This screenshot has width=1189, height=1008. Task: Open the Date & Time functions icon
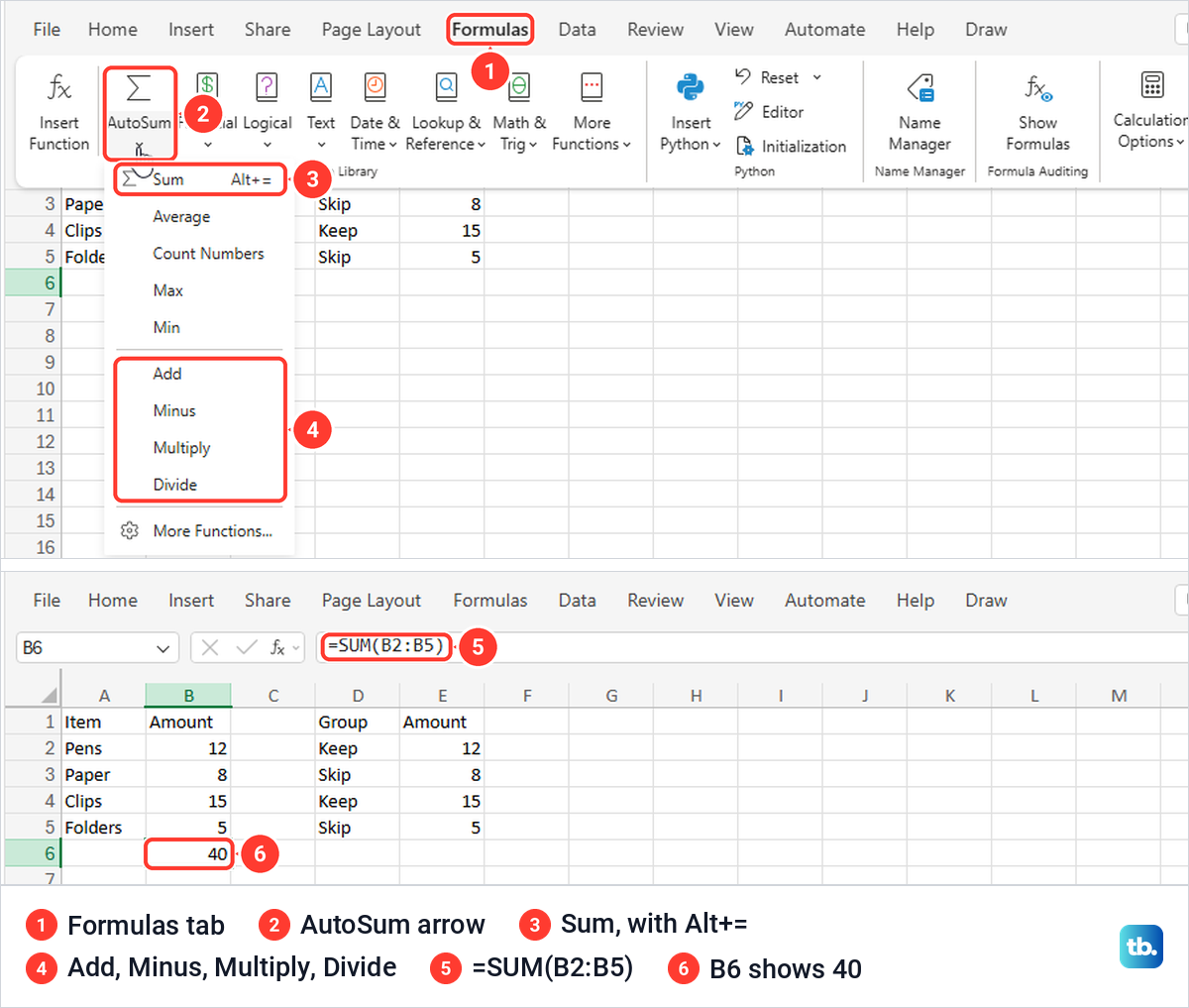coord(375,87)
